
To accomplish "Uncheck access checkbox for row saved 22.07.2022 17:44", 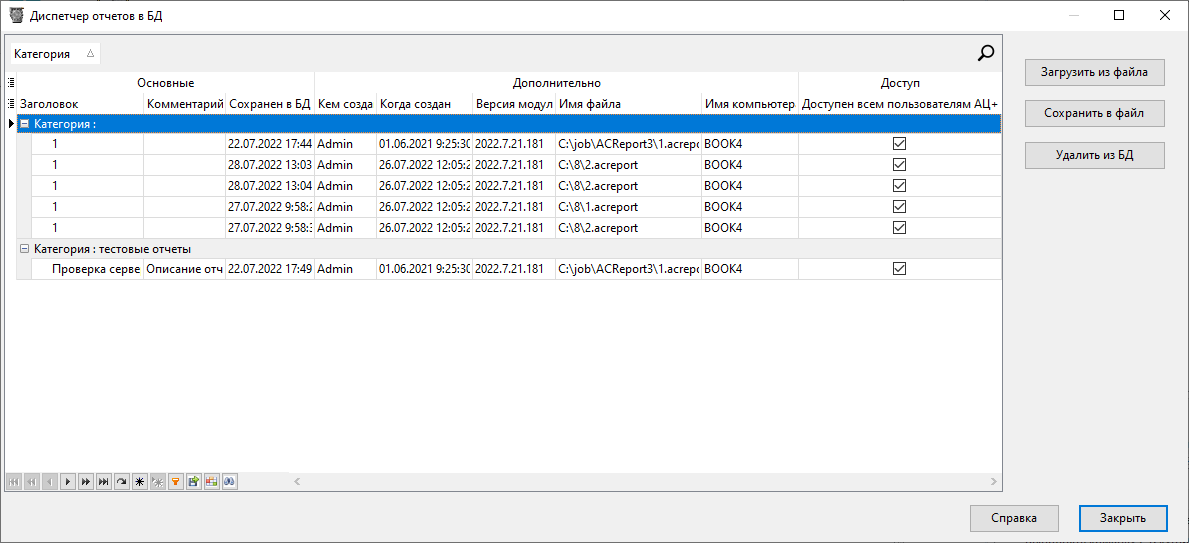I will [x=899, y=144].
